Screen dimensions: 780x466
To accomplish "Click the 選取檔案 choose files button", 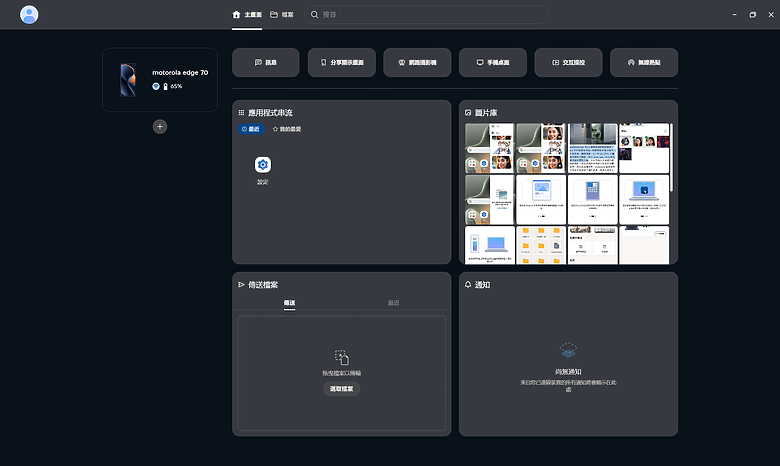I will tap(342, 389).
